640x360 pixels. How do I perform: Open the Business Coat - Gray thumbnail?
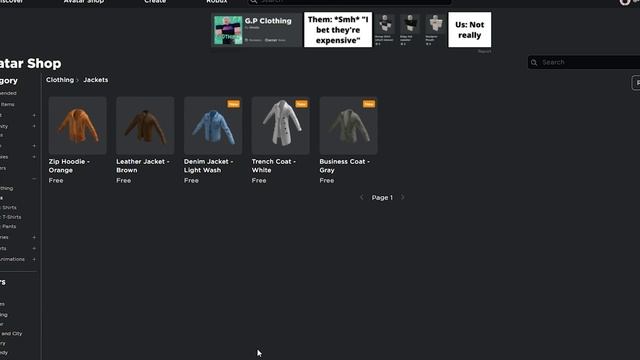pyautogui.click(x=349, y=125)
